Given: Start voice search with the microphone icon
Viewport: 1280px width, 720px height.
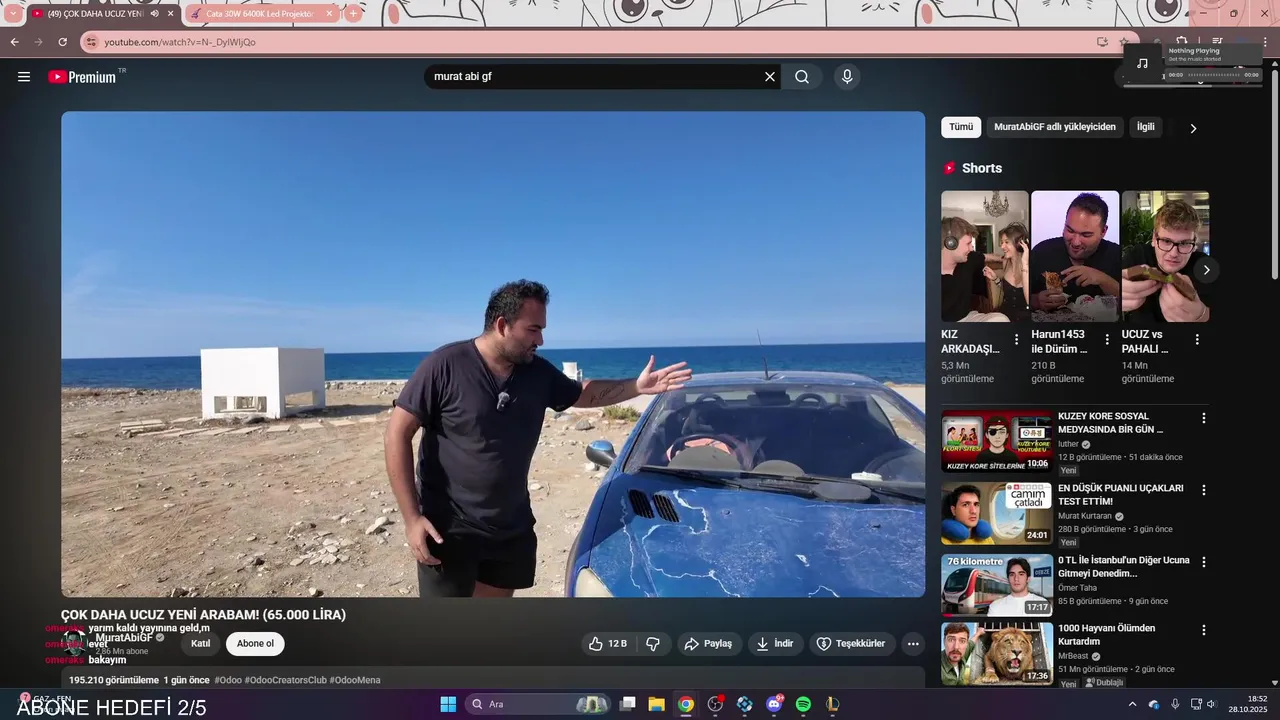Looking at the screenshot, I should (x=847, y=77).
